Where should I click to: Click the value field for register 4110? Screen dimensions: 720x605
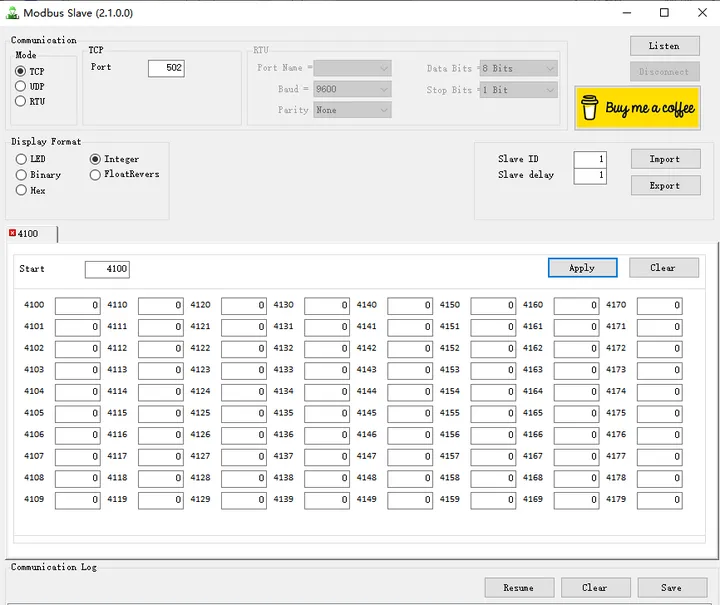(x=161, y=306)
